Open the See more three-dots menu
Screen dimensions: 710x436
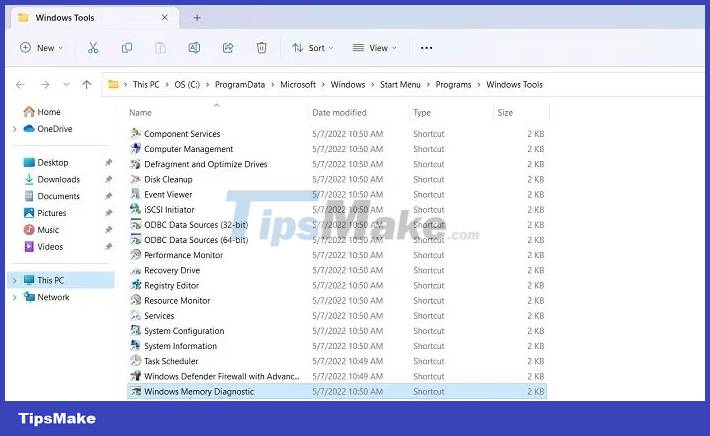click(426, 48)
